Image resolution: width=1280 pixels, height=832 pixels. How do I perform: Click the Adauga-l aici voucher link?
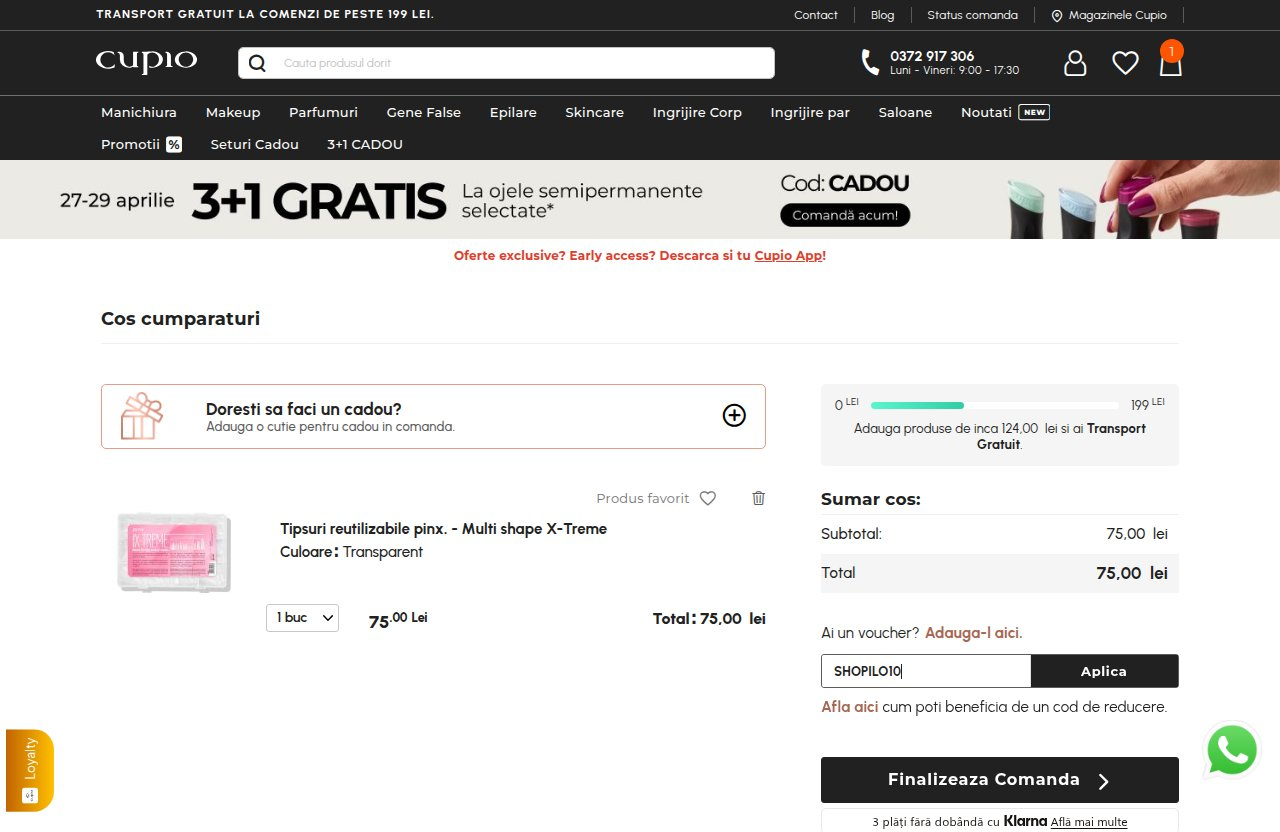tap(974, 633)
